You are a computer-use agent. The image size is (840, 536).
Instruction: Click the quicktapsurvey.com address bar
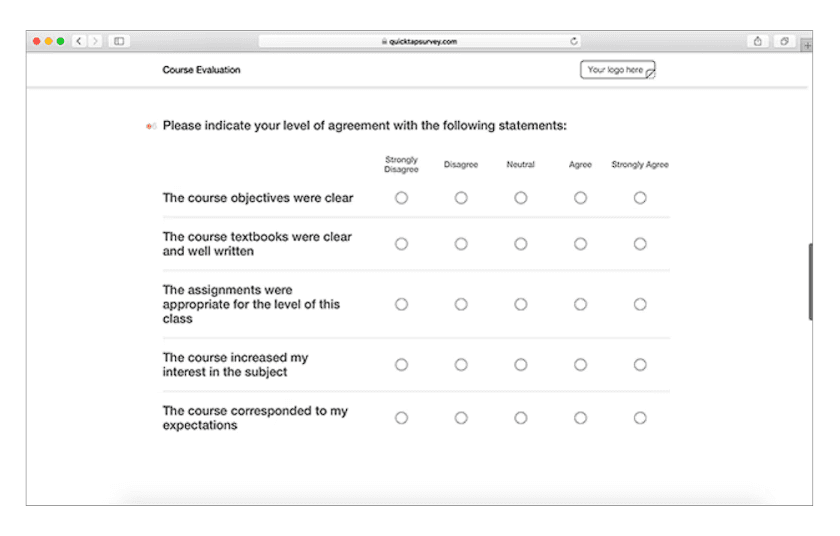click(421, 41)
